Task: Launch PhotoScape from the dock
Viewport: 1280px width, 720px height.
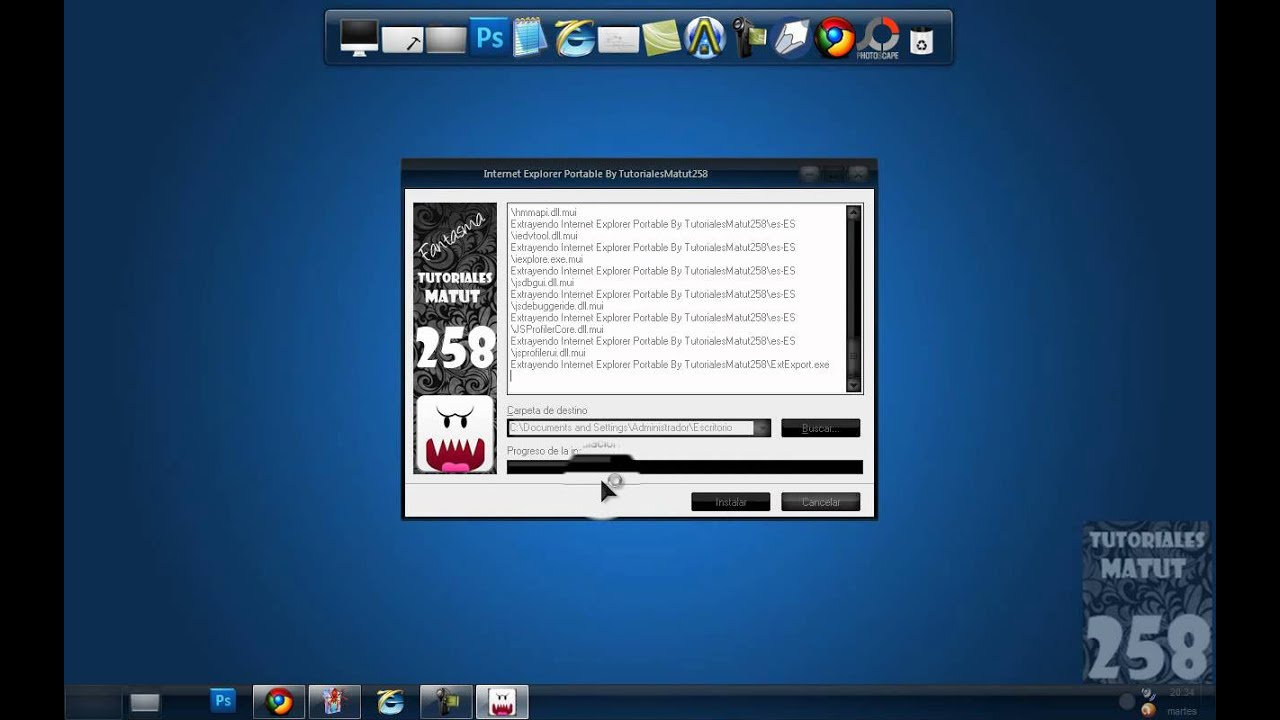Action: point(877,39)
